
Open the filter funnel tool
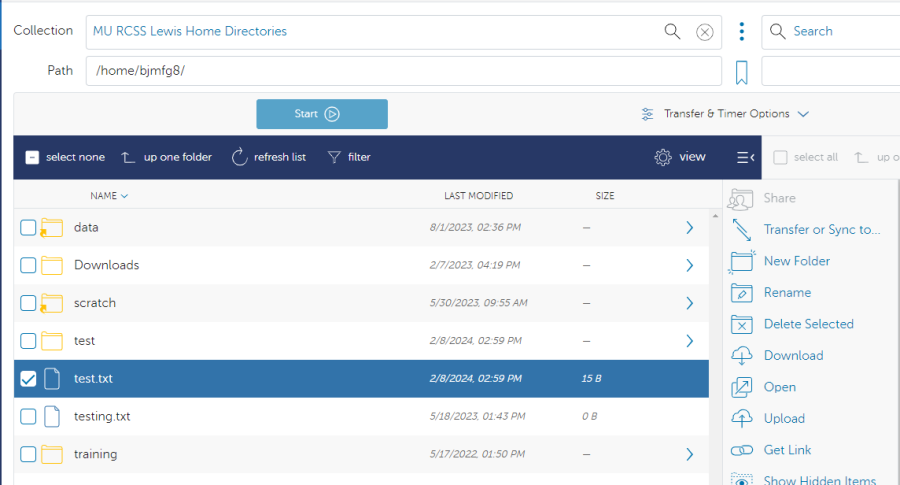tap(349, 157)
